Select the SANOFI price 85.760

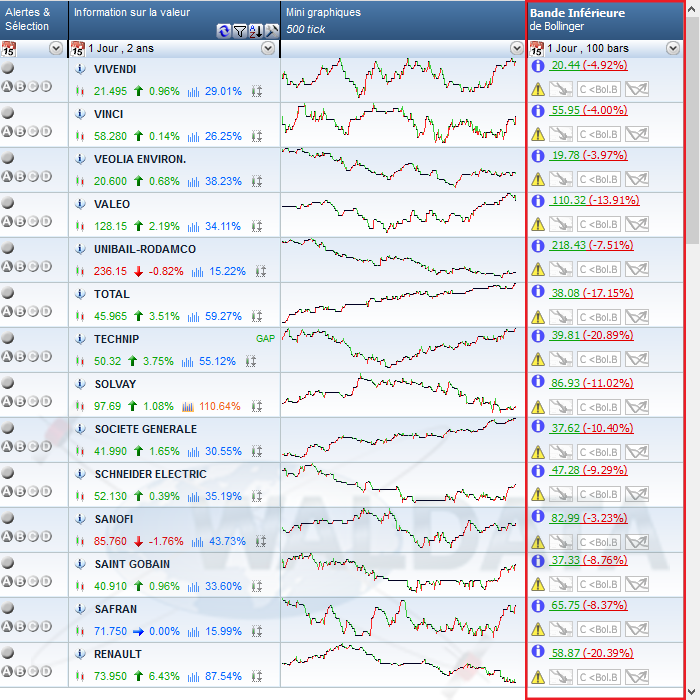point(110,542)
